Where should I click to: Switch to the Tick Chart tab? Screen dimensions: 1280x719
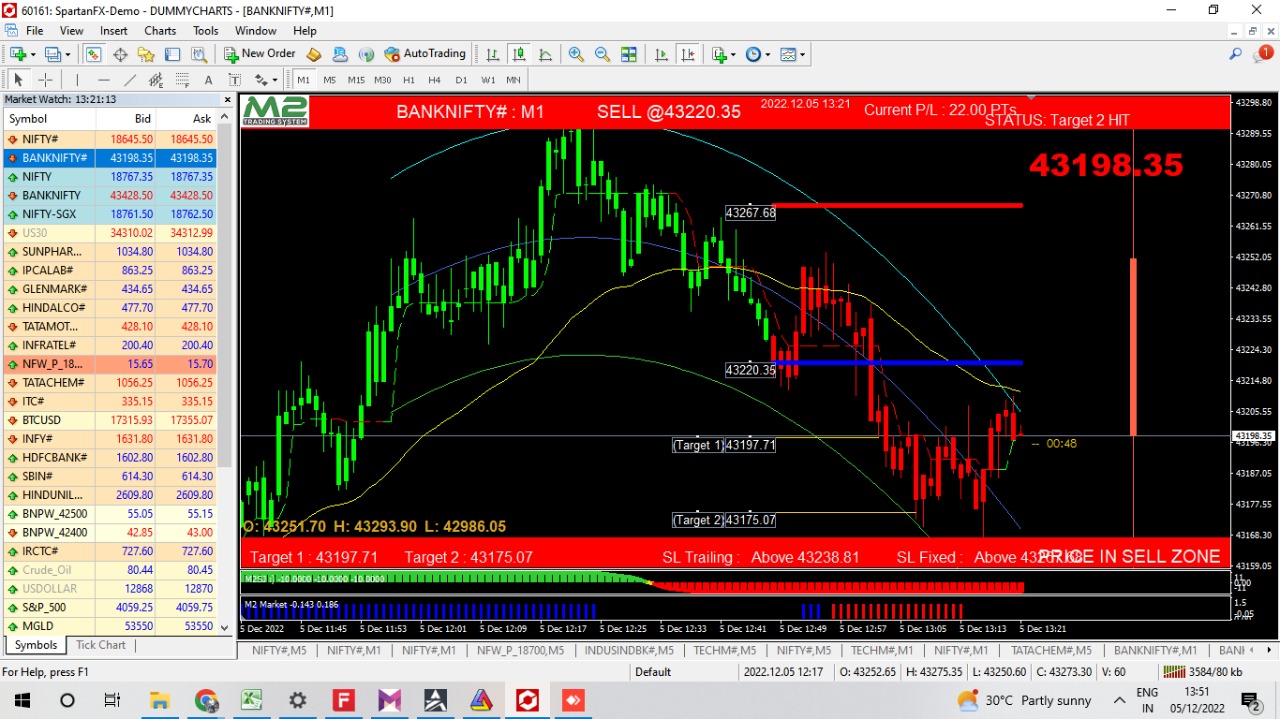(x=101, y=645)
